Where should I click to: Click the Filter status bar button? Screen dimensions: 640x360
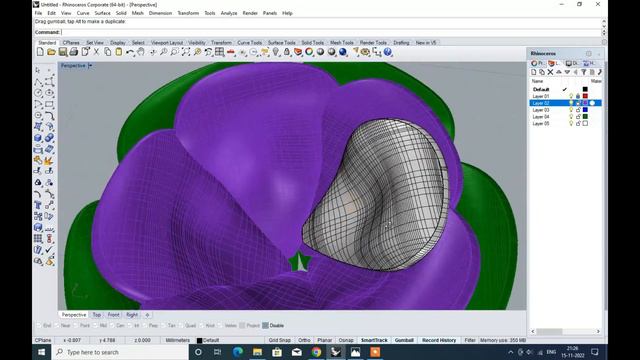470,340
